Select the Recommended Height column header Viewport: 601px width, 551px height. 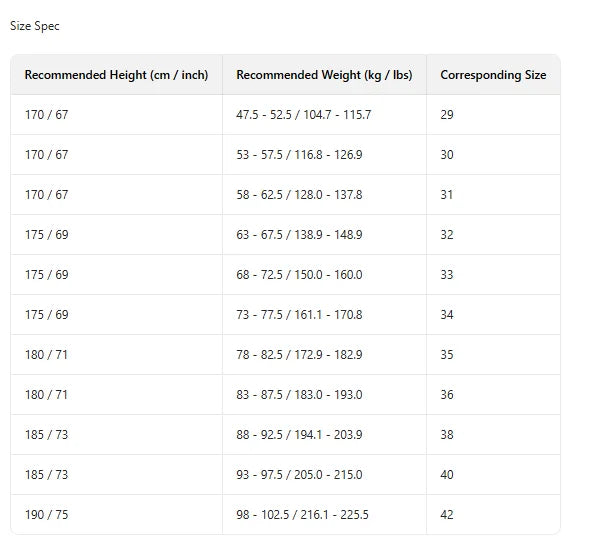[x=117, y=75]
